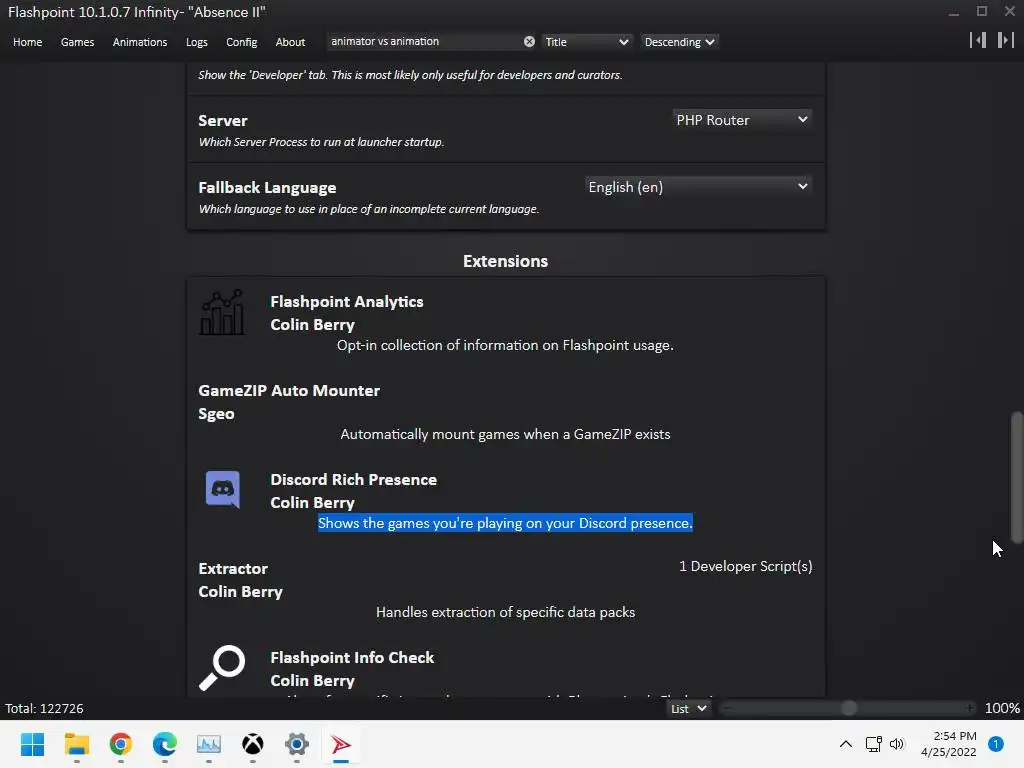Click the Fallback Language setting label
Viewport: 1024px width, 768px height.
pos(267,188)
